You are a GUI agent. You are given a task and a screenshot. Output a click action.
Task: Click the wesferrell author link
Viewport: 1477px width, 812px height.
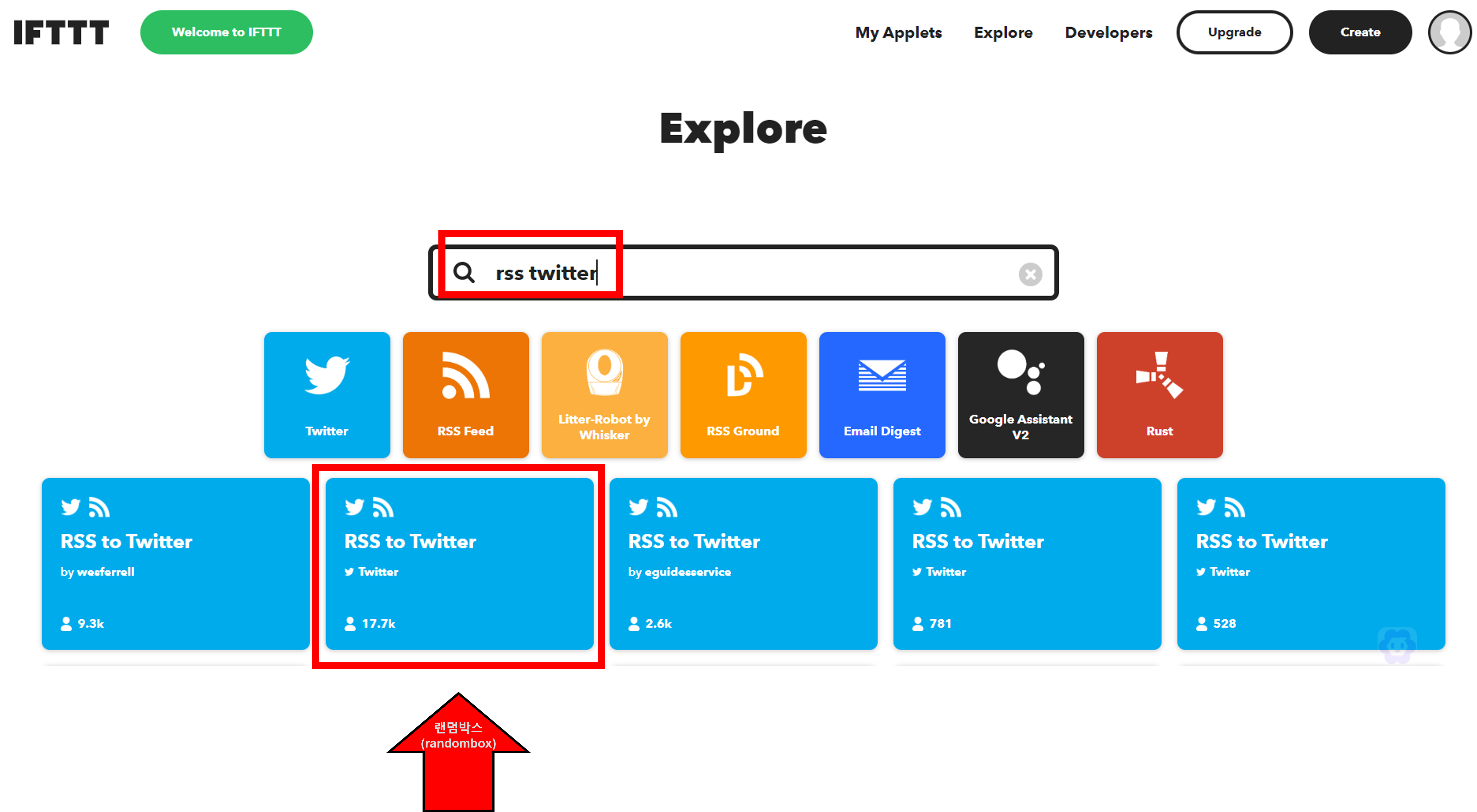pos(105,572)
